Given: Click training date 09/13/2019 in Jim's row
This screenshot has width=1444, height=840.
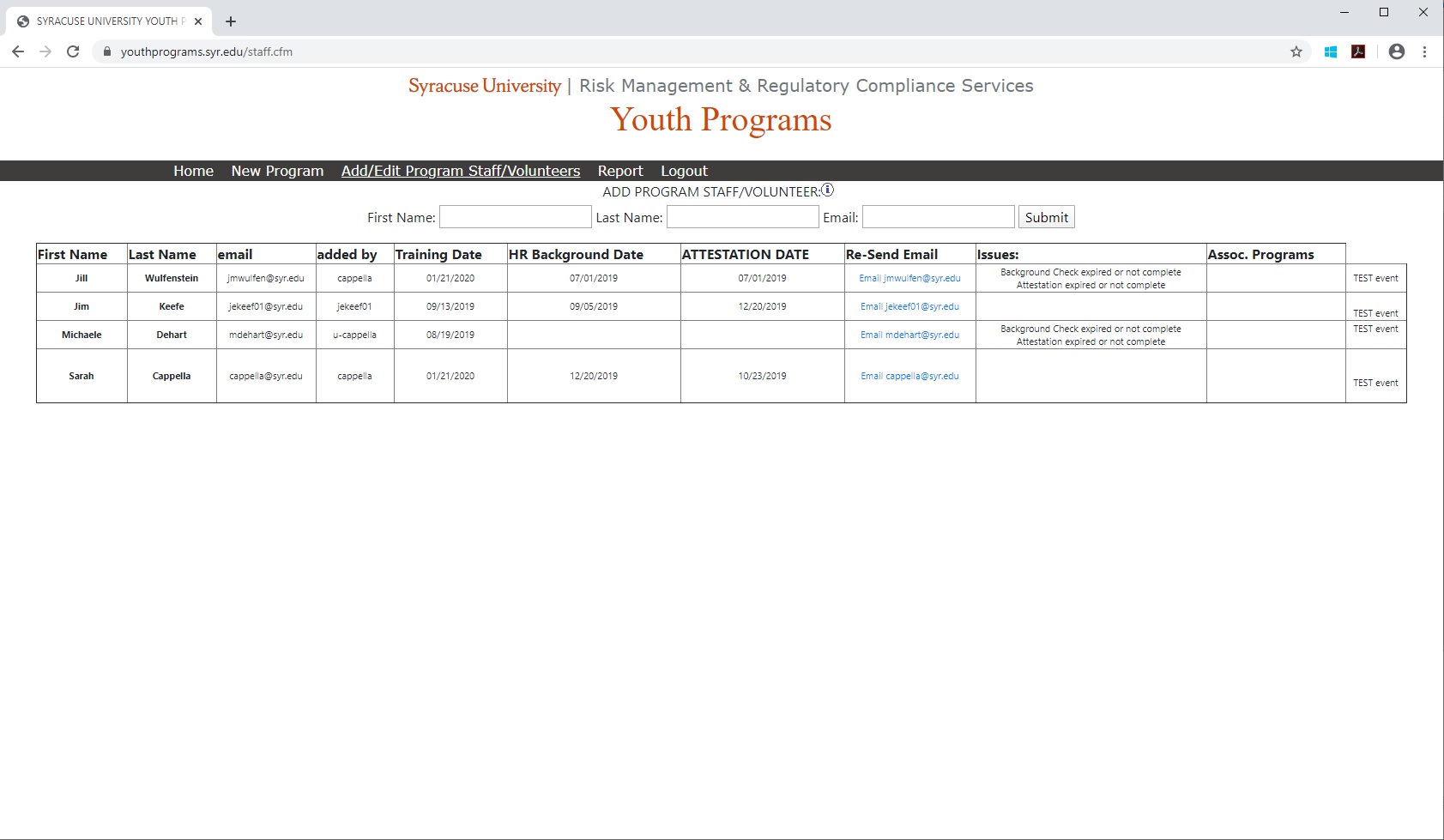Looking at the screenshot, I should click(x=450, y=306).
